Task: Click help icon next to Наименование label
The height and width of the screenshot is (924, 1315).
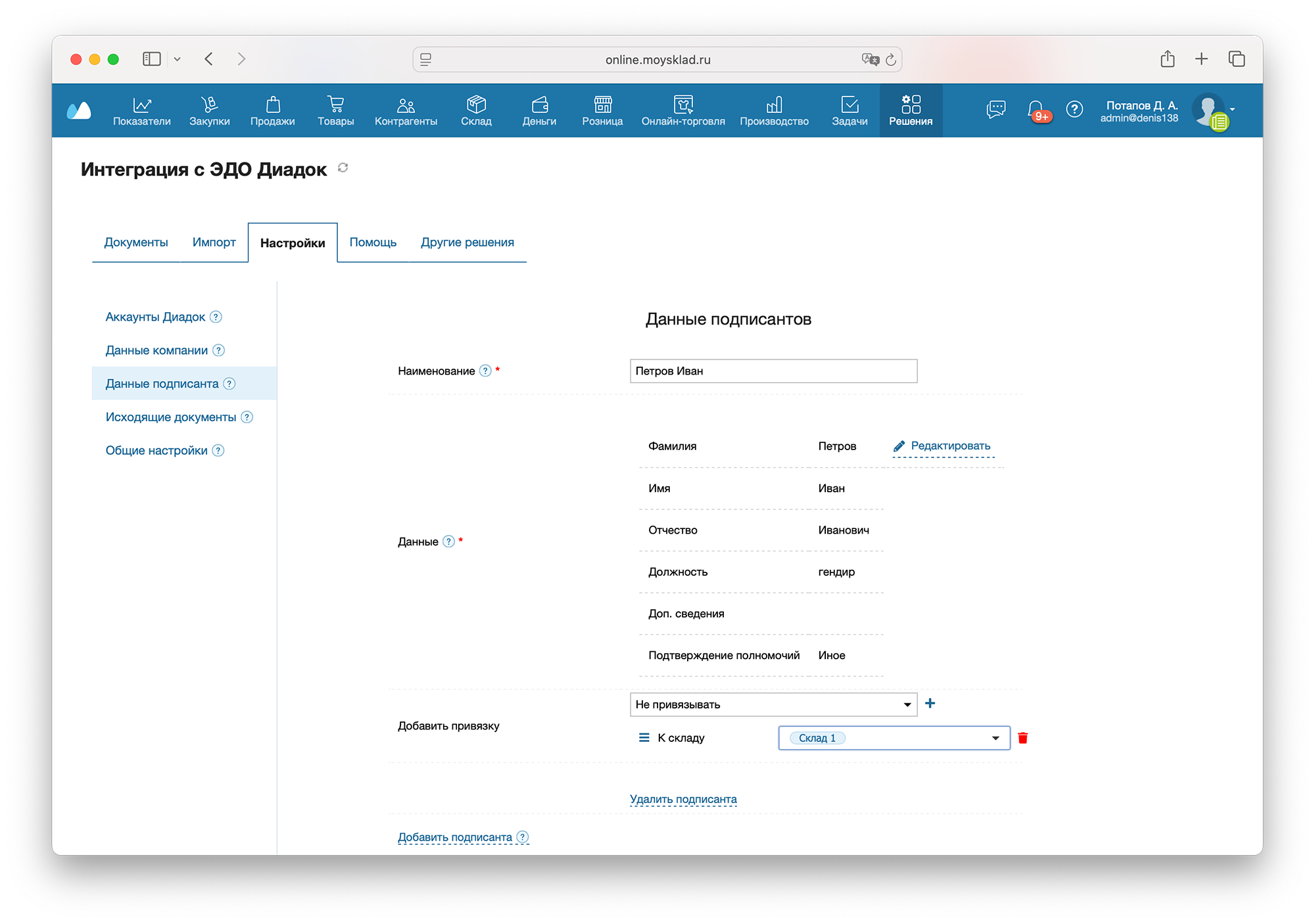Action: click(485, 371)
